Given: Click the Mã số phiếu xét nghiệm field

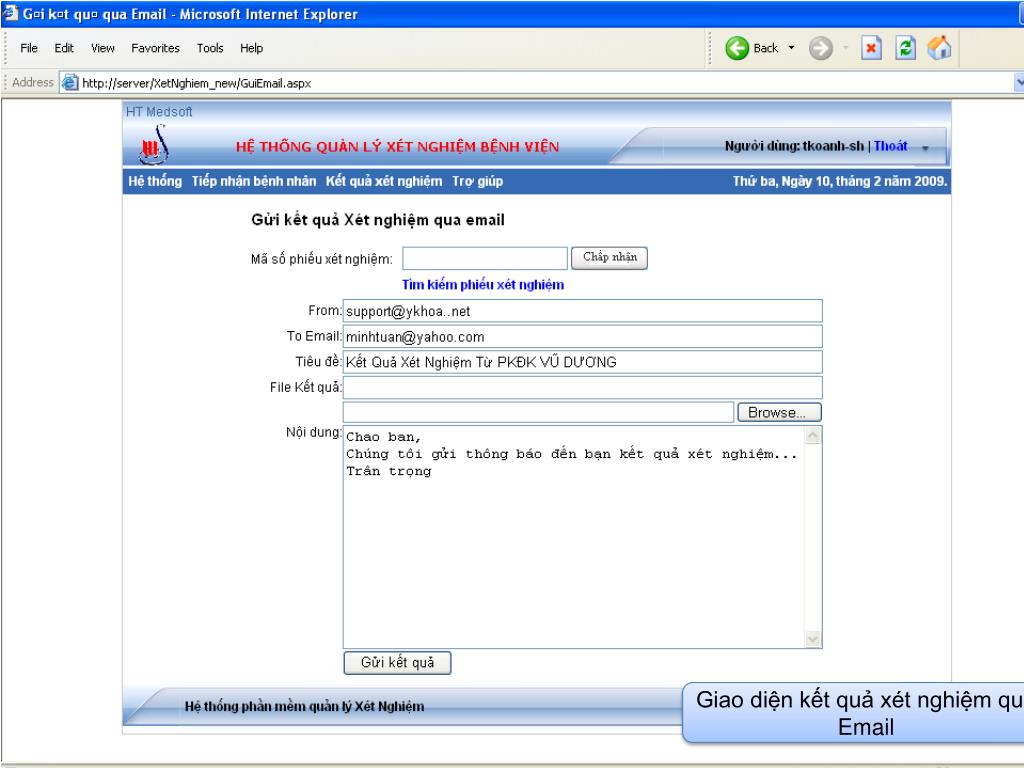Looking at the screenshot, I should pos(485,258).
